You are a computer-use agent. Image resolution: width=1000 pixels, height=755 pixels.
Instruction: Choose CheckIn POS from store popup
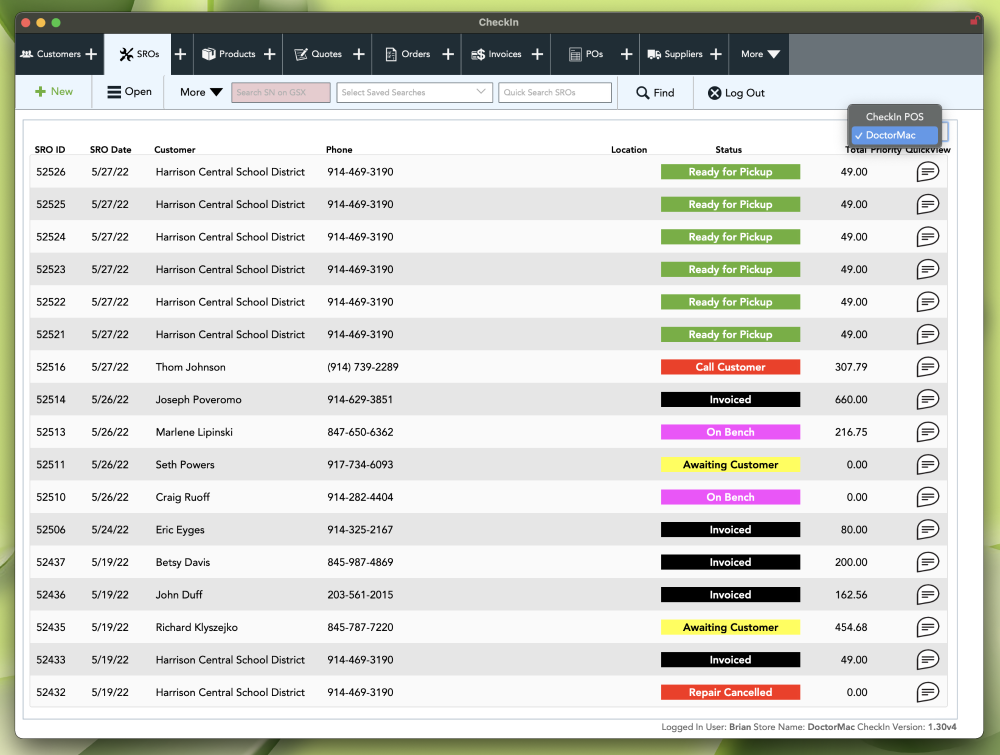point(894,117)
